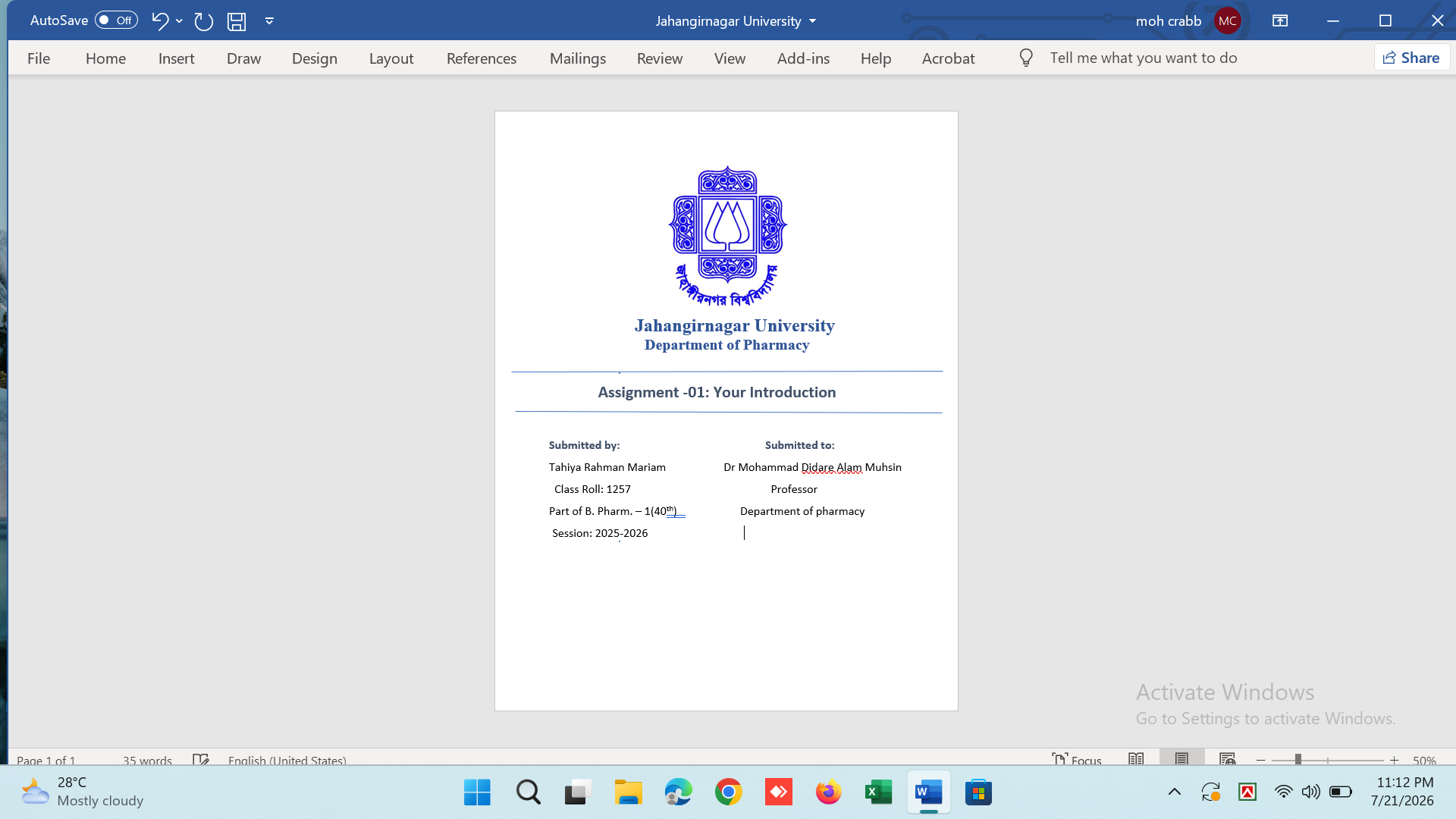Switch to Print Layout view
The image size is (1456, 819).
coord(1181,759)
